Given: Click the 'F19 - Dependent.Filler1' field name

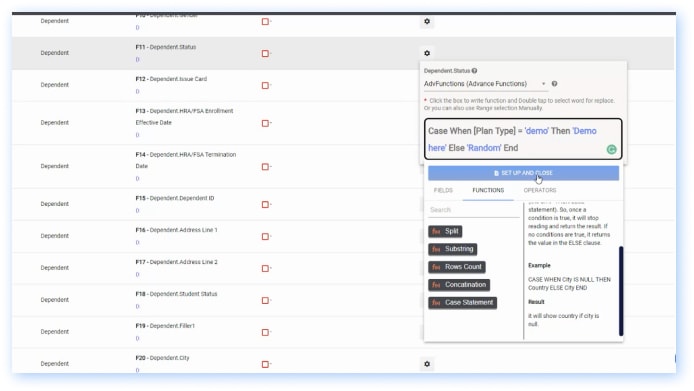Looking at the screenshot, I should tap(165, 326).
